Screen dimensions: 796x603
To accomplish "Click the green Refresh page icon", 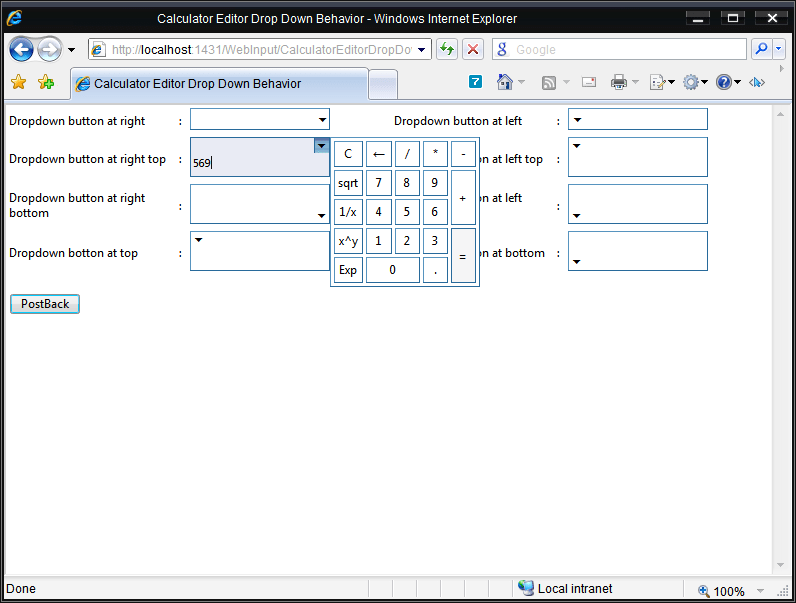I will pyautogui.click(x=446, y=49).
